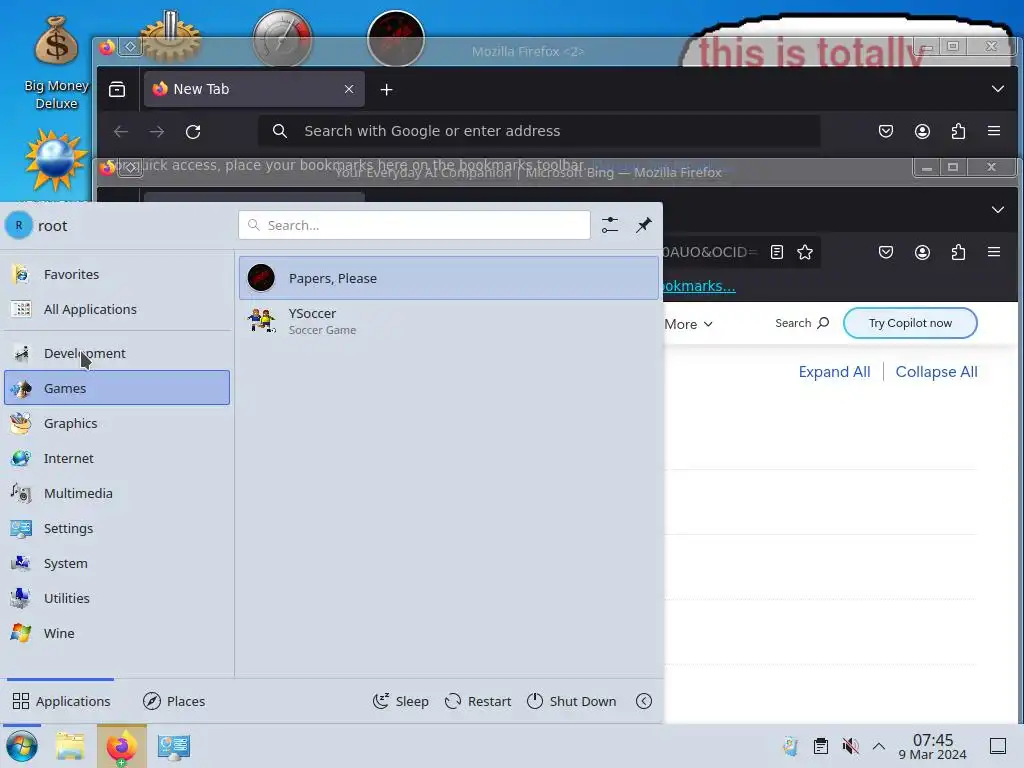Expand the list all tabs chevron in the New Tab window
Image resolution: width=1024 pixels, height=768 pixels.
[x=997, y=89]
